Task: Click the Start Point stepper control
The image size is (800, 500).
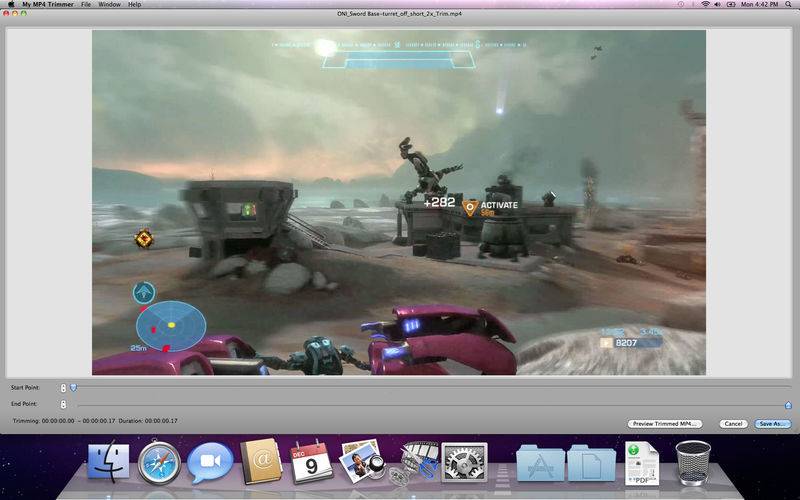Action: (63, 388)
